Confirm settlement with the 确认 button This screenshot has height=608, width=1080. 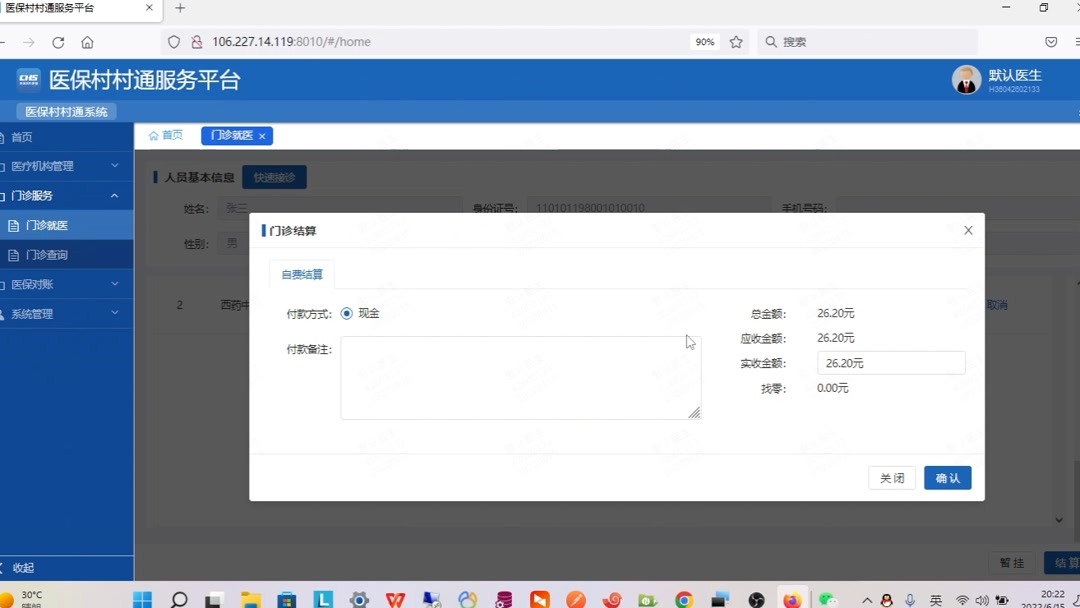[946, 477]
